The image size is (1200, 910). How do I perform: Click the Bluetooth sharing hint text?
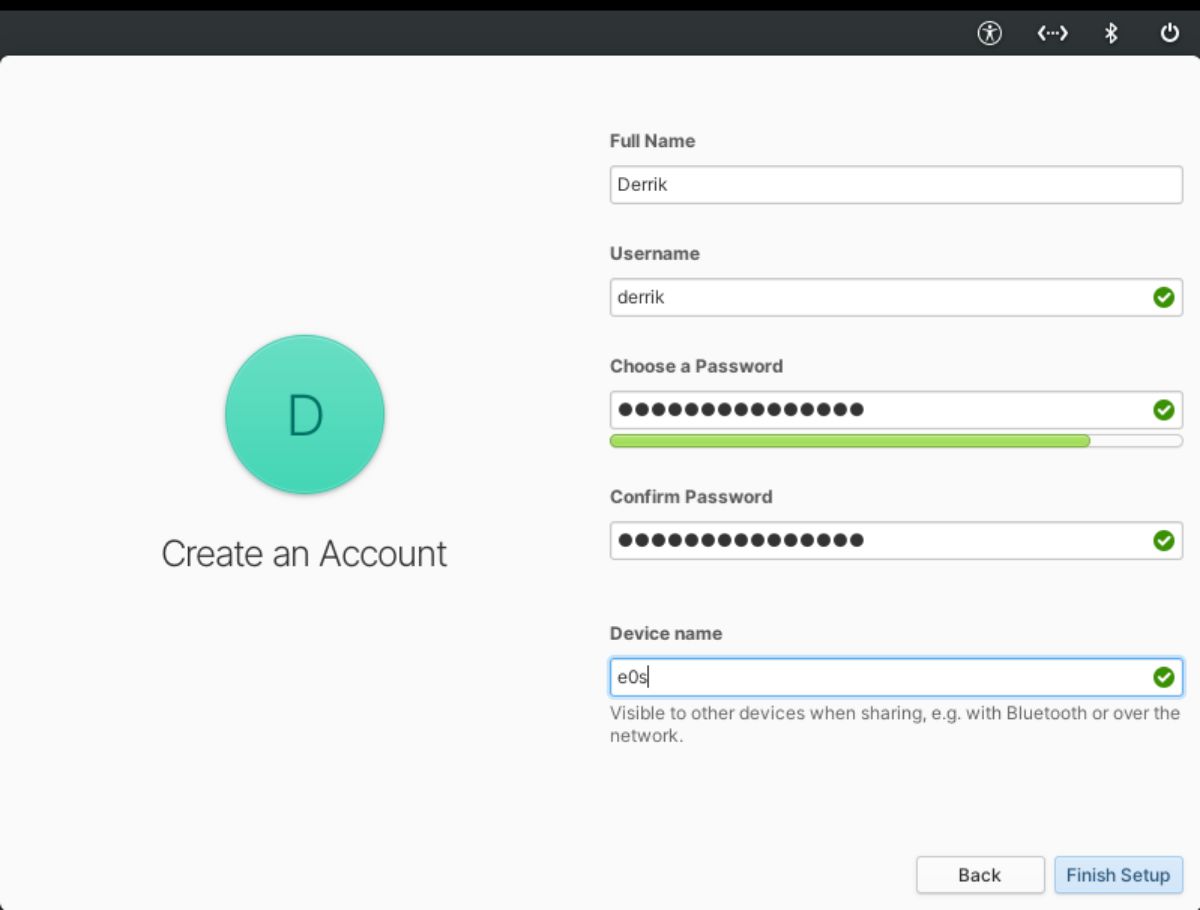point(895,724)
